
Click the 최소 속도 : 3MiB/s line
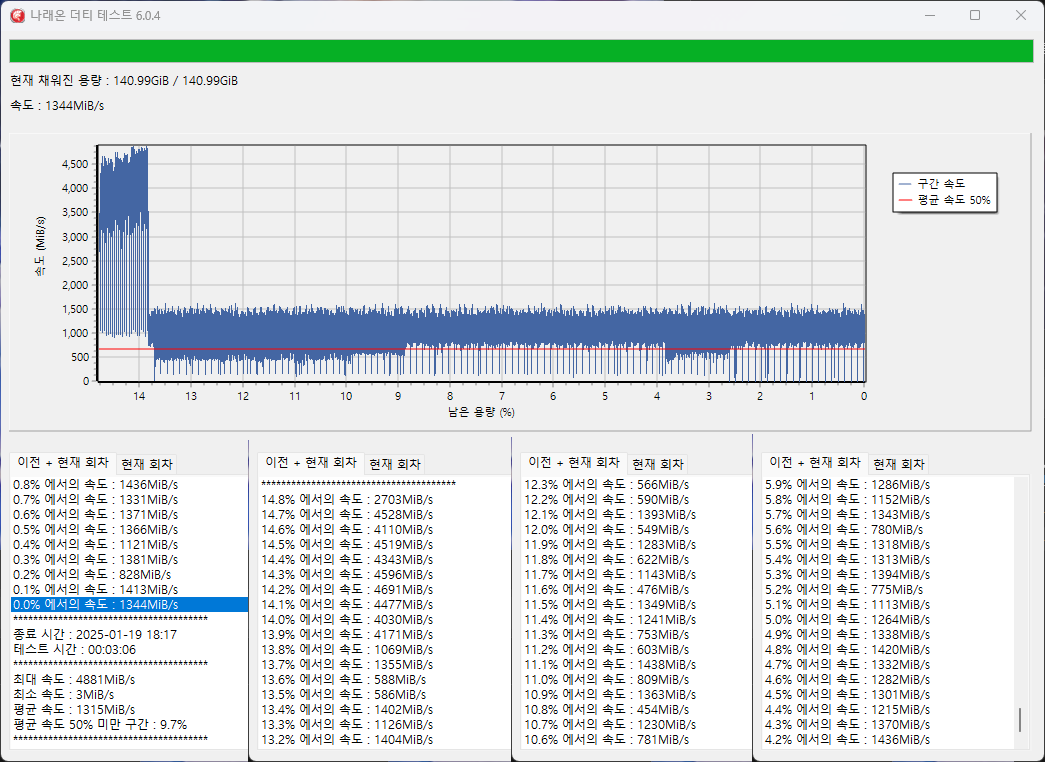pyautogui.click(x=63, y=695)
